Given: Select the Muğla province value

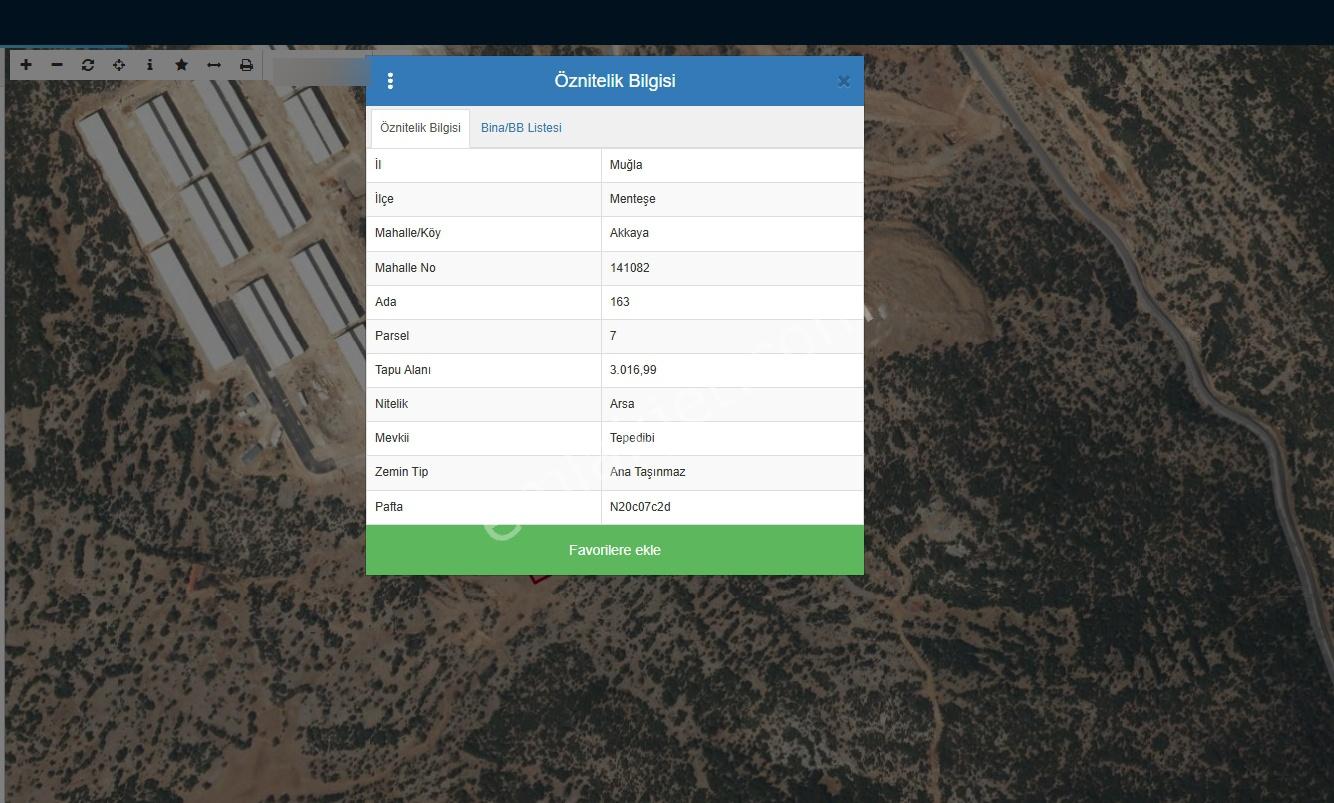Looking at the screenshot, I should 626,165.
